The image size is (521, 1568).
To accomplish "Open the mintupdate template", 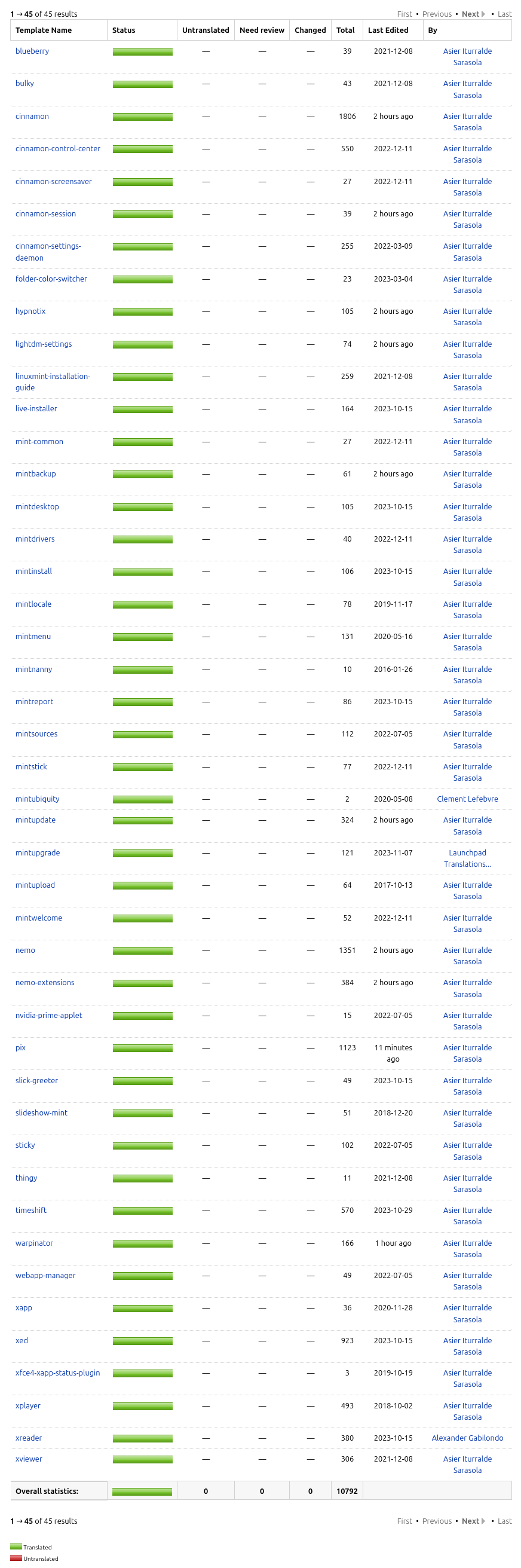I will [x=35, y=820].
